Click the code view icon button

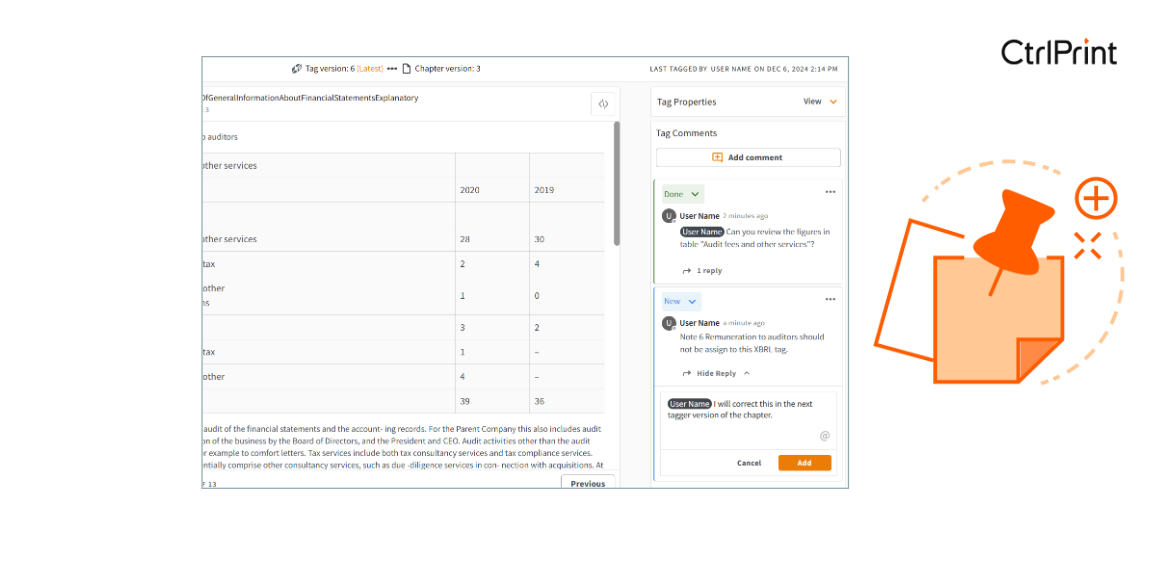pos(603,103)
